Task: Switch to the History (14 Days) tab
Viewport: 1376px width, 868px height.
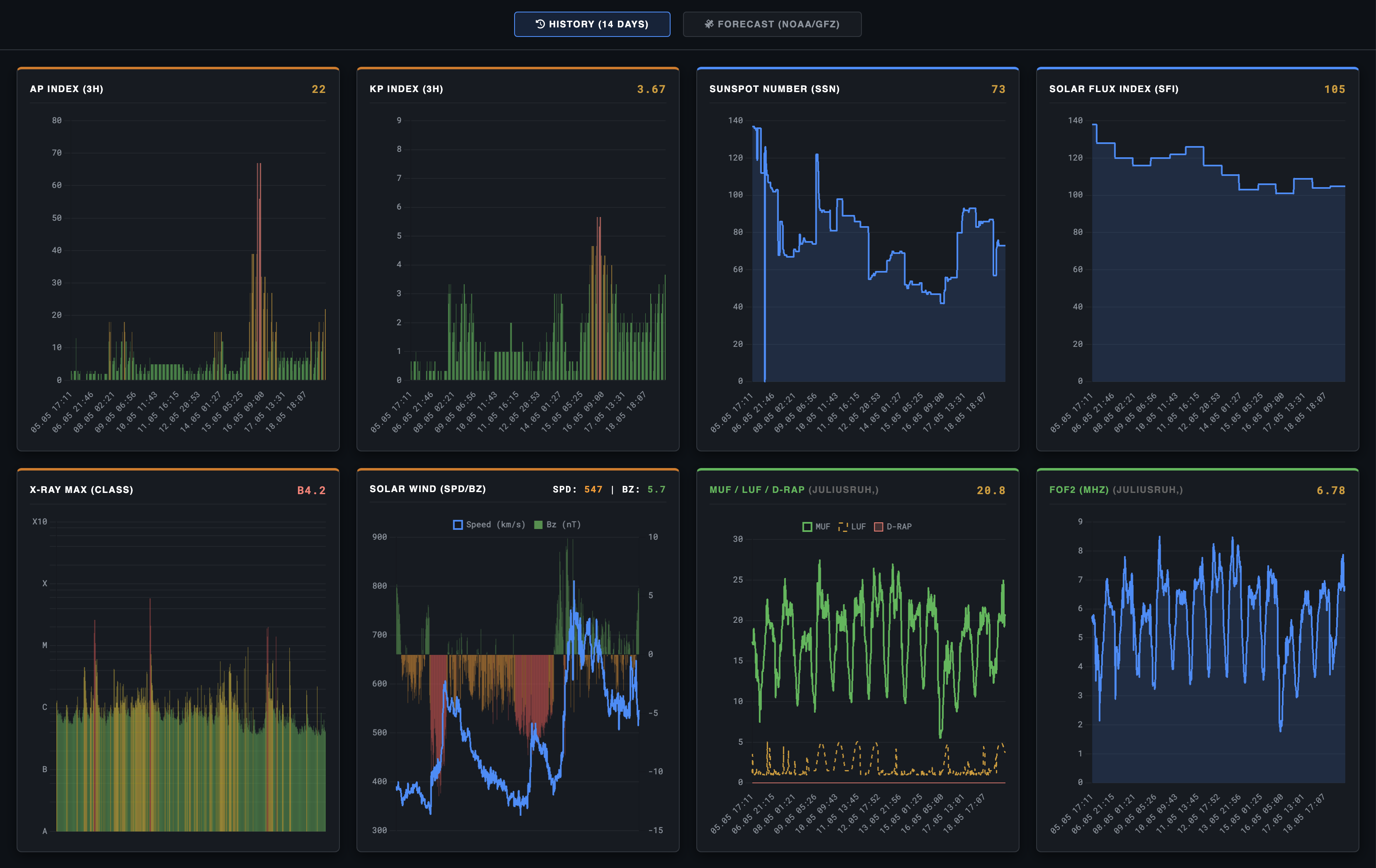Action: pos(592,24)
